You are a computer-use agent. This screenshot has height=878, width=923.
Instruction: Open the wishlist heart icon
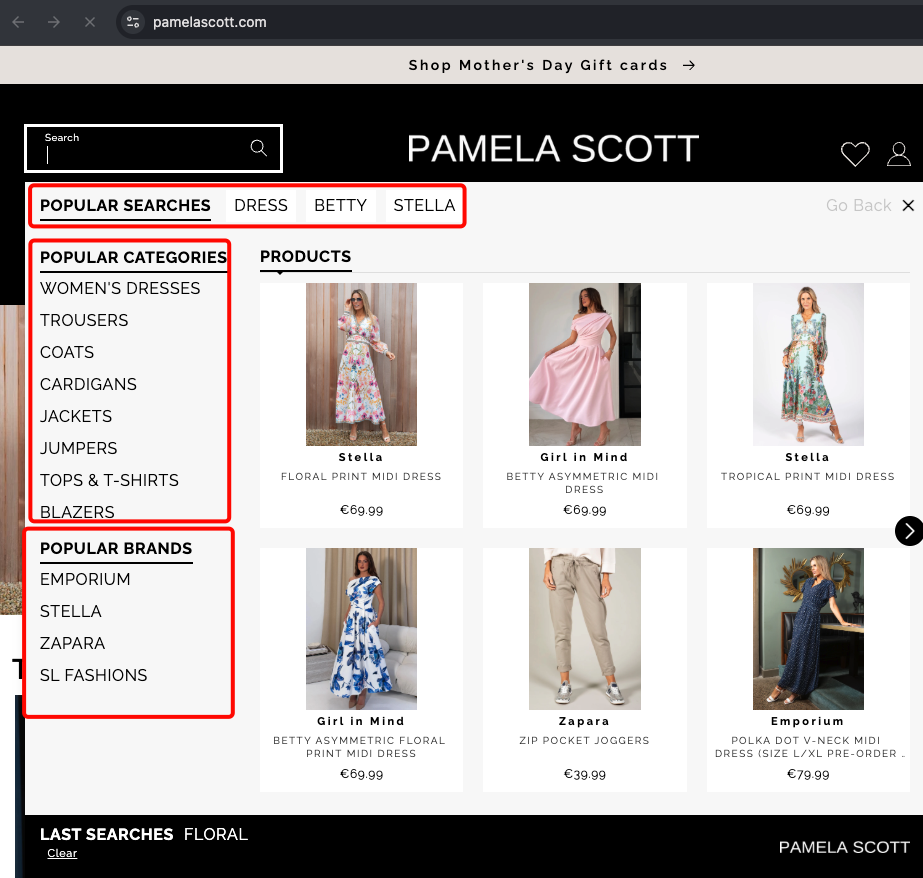[855, 154]
